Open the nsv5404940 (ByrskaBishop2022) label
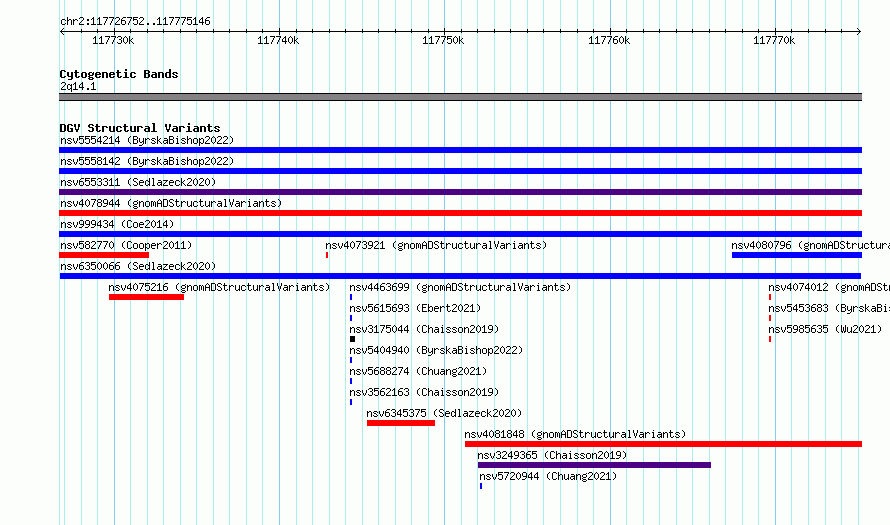The width and height of the screenshot is (890, 525). (436, 350)
